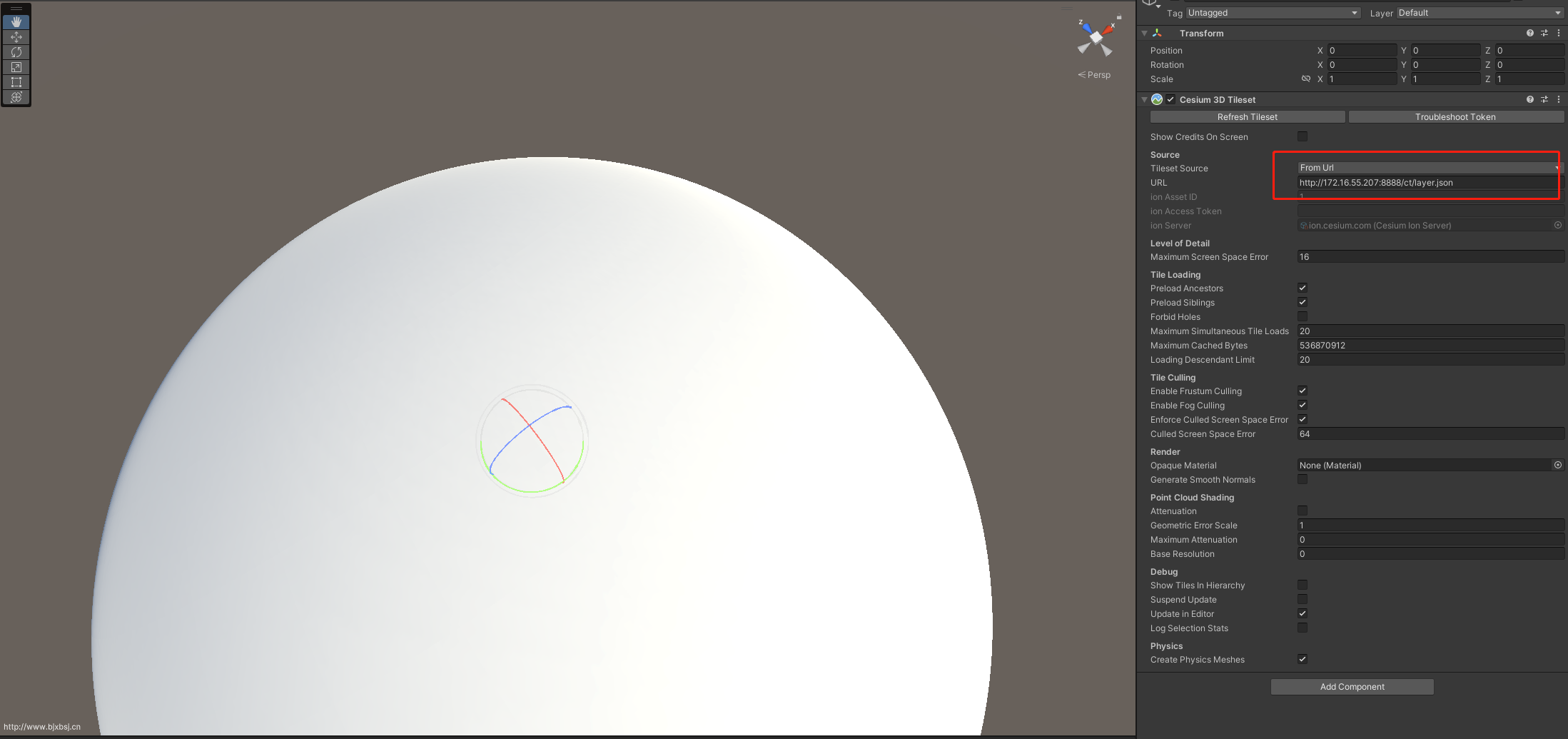The width and height of the screenshot is (1568, 739).
Task: Enable Show Credits On Screen
Action: (1303, 136)
